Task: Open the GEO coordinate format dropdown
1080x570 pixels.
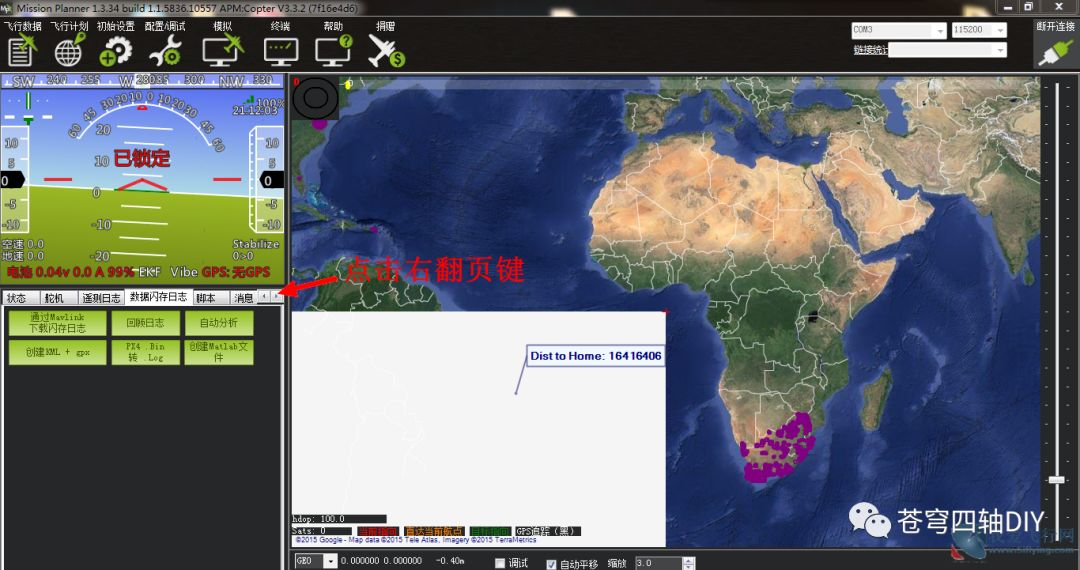Action: coord(315,561)
